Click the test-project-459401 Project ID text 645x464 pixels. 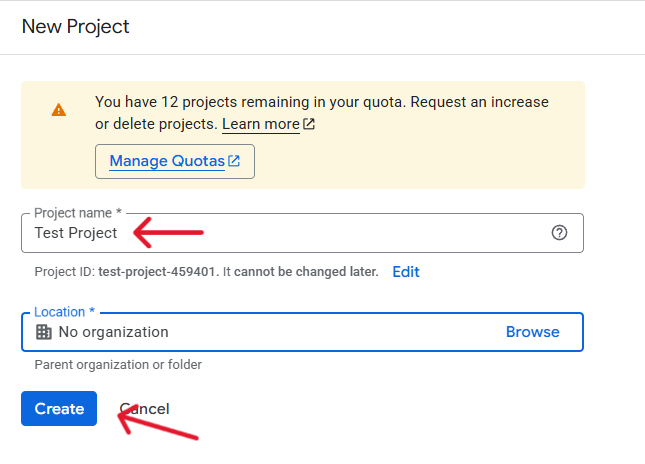[157, 272]
